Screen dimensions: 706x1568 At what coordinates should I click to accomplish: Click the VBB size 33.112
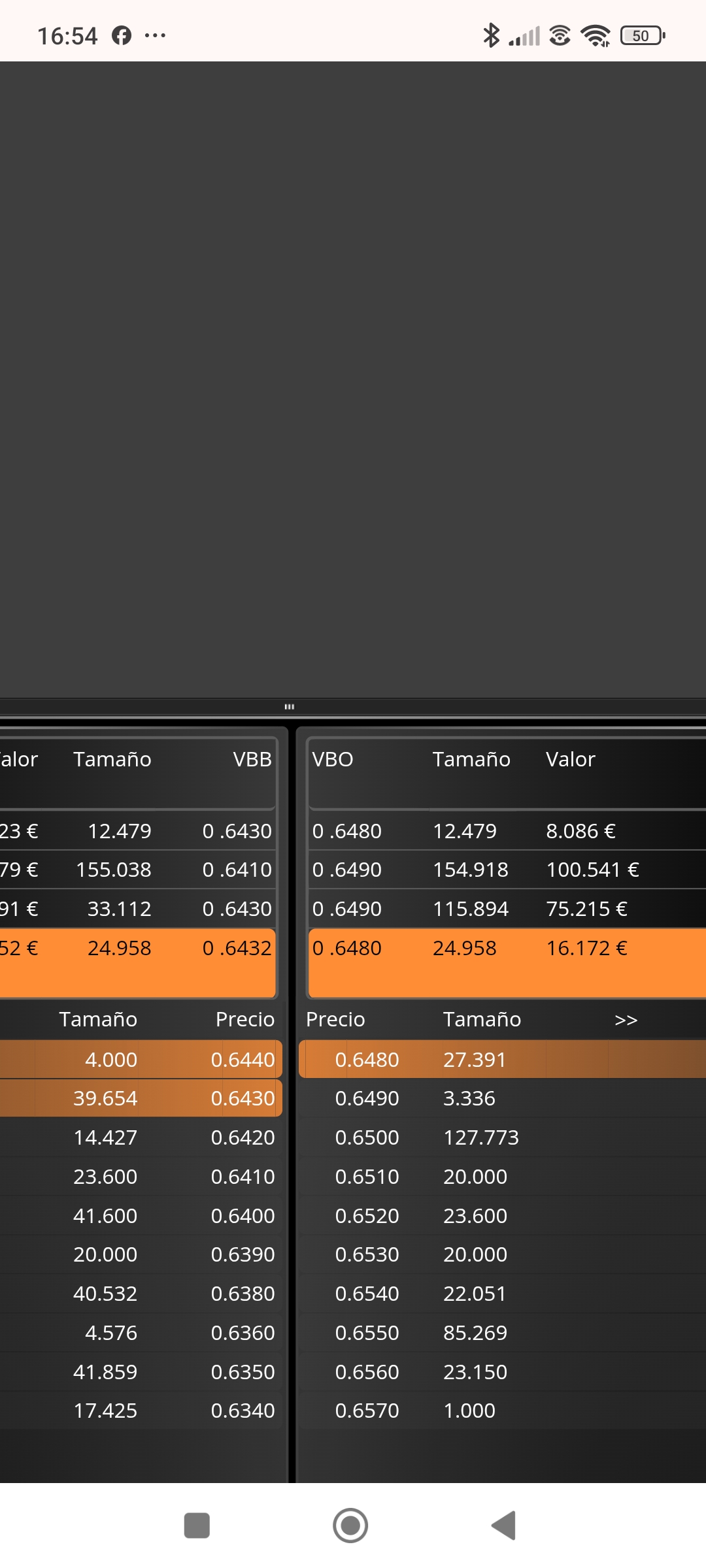(120, 909)
